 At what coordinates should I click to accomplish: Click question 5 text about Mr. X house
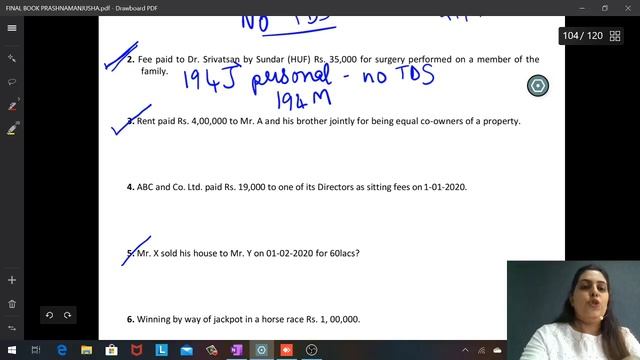pos(243,253)
